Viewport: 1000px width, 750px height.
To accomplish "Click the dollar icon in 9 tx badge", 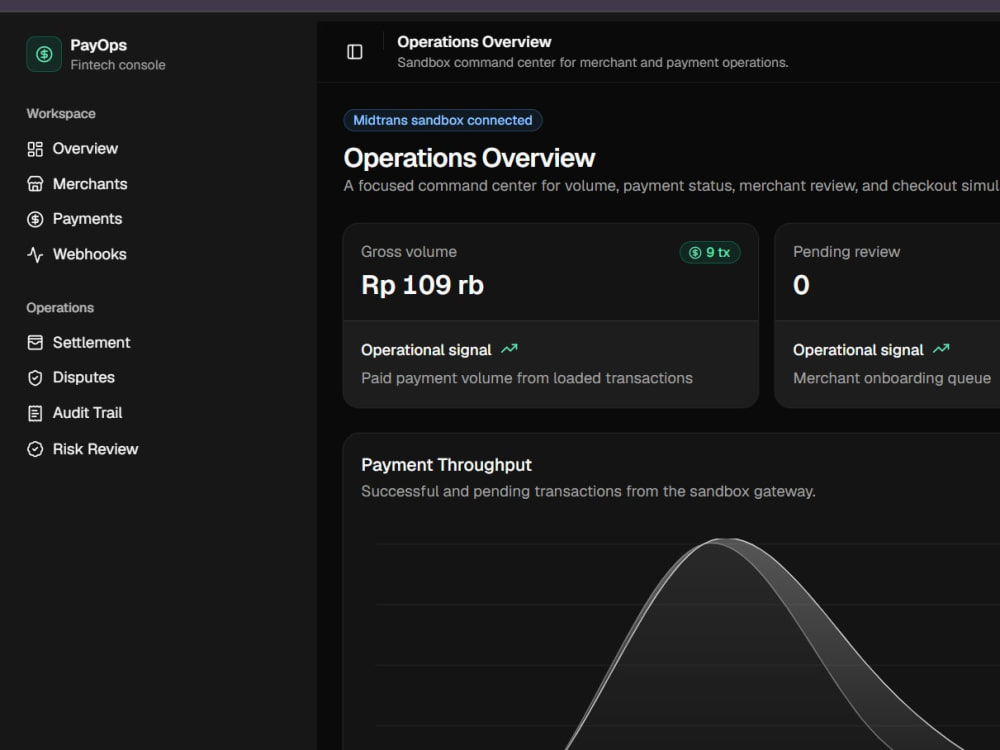I will point(695,253).
